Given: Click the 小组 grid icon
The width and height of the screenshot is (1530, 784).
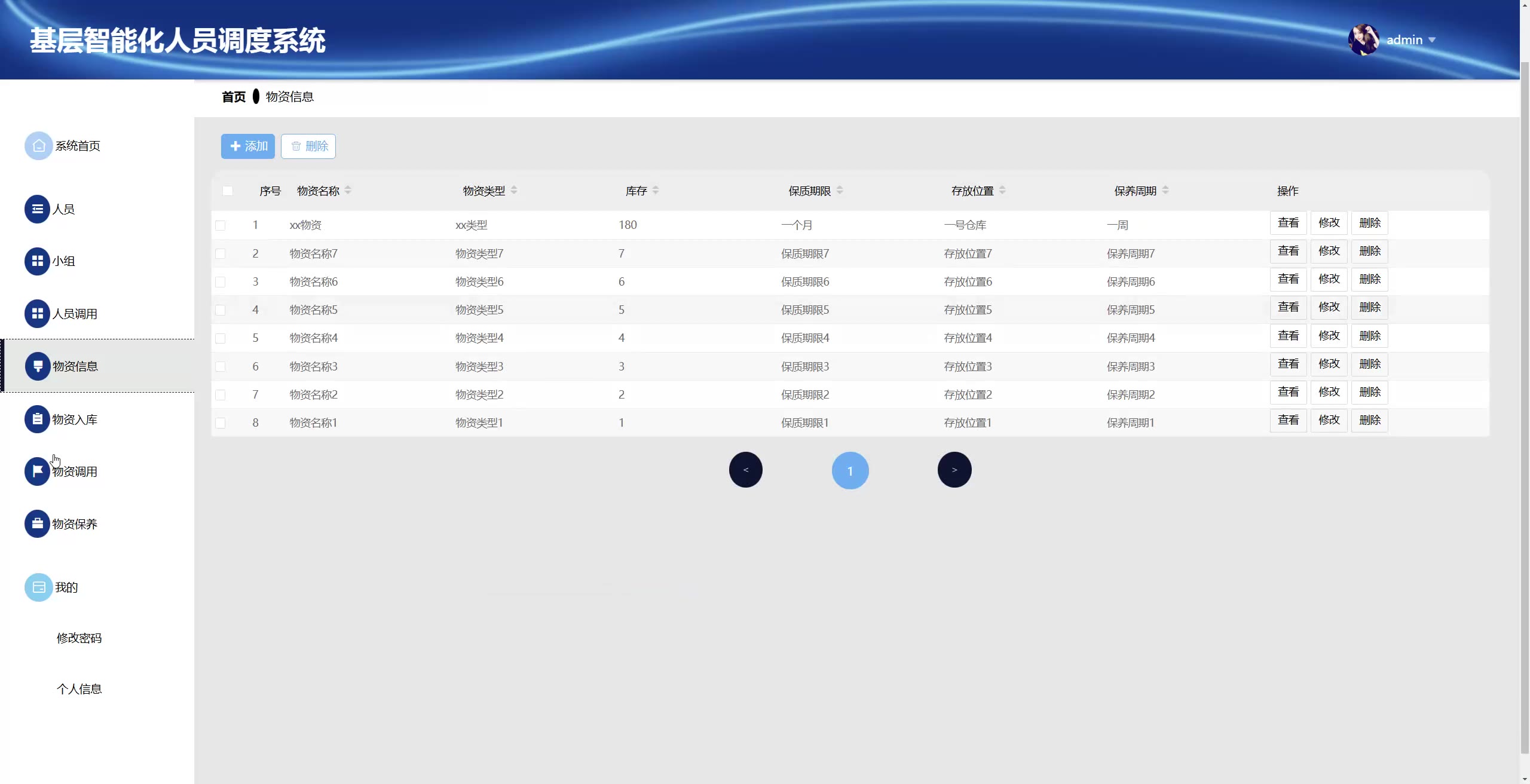Looking at the screenshot, I should (x=37, y=261).
